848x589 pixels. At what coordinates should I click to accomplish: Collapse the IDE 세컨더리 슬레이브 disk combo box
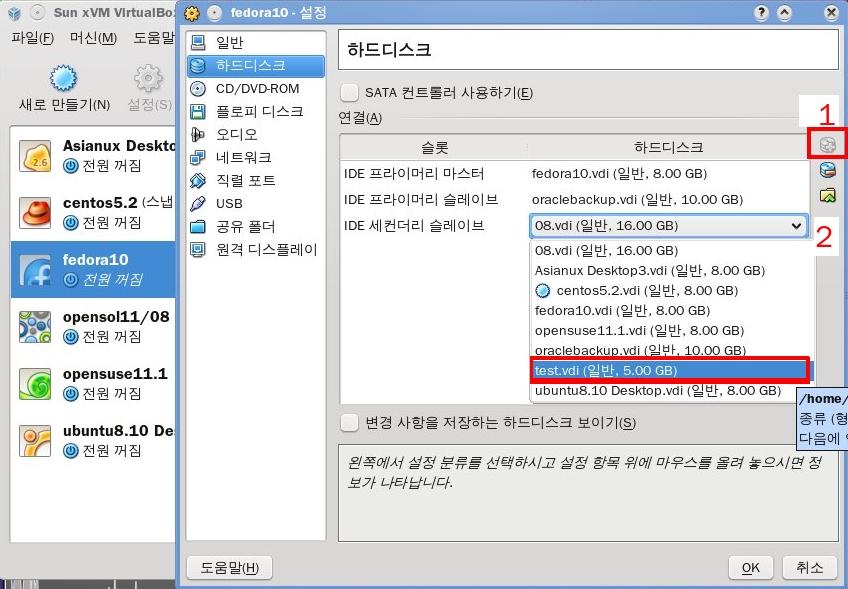(668, 226)
